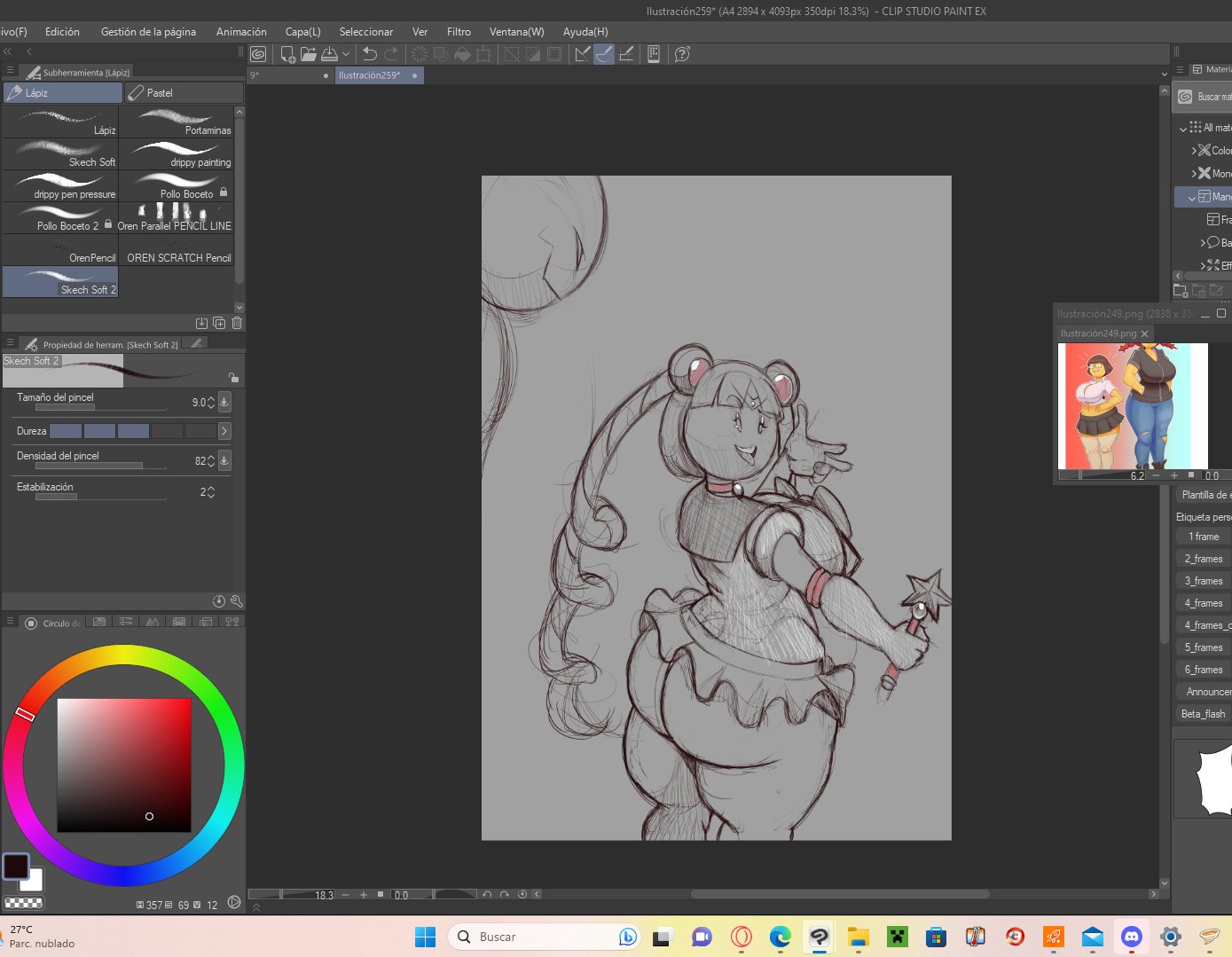Select the Lápiz tool group tab
The width and height of the screenshot is (1232, 957).
coord(62,92)
